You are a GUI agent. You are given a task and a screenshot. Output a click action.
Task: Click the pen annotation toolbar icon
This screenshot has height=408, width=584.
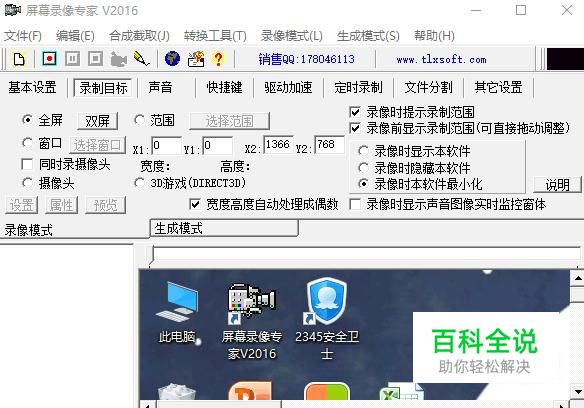tap(142, 59)
